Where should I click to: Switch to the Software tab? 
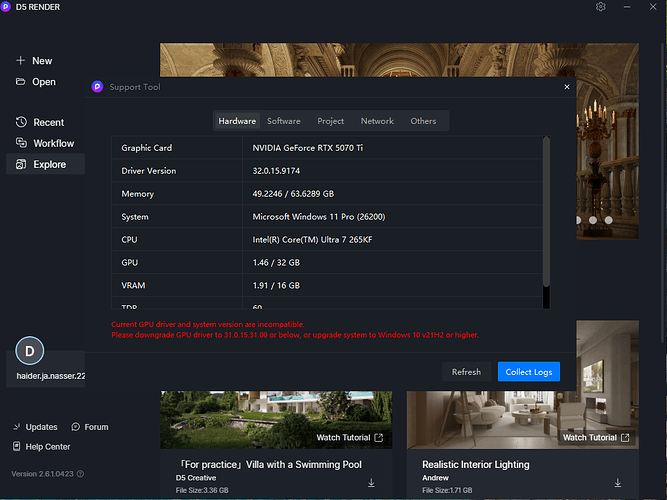(283, 121)
